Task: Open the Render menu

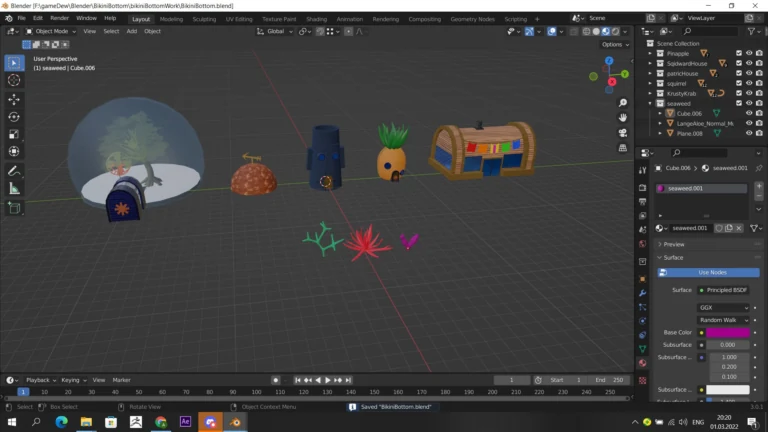Action: pyautogui.click(x=59, y=19)
